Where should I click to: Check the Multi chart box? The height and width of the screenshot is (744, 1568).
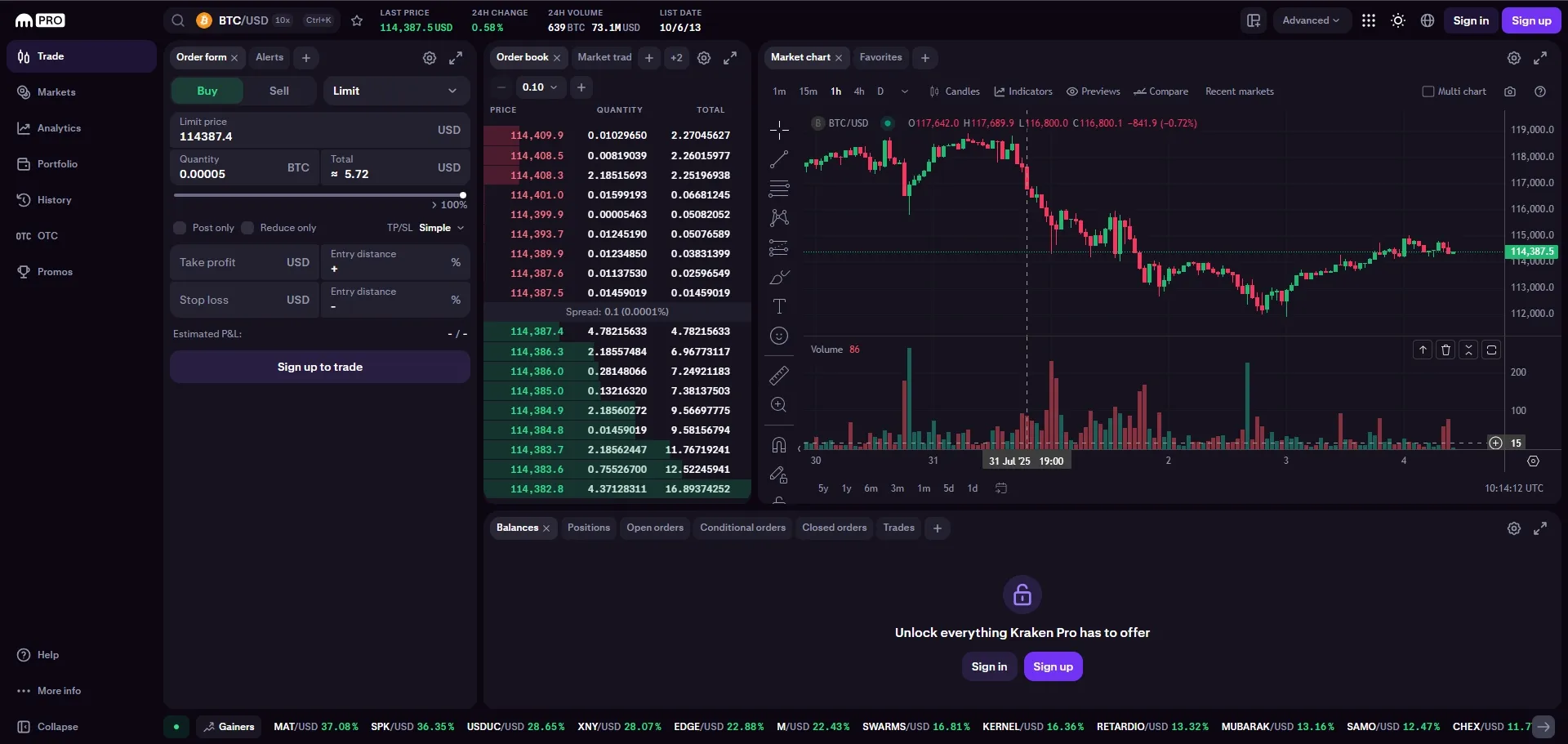[x=1428, y=91]
